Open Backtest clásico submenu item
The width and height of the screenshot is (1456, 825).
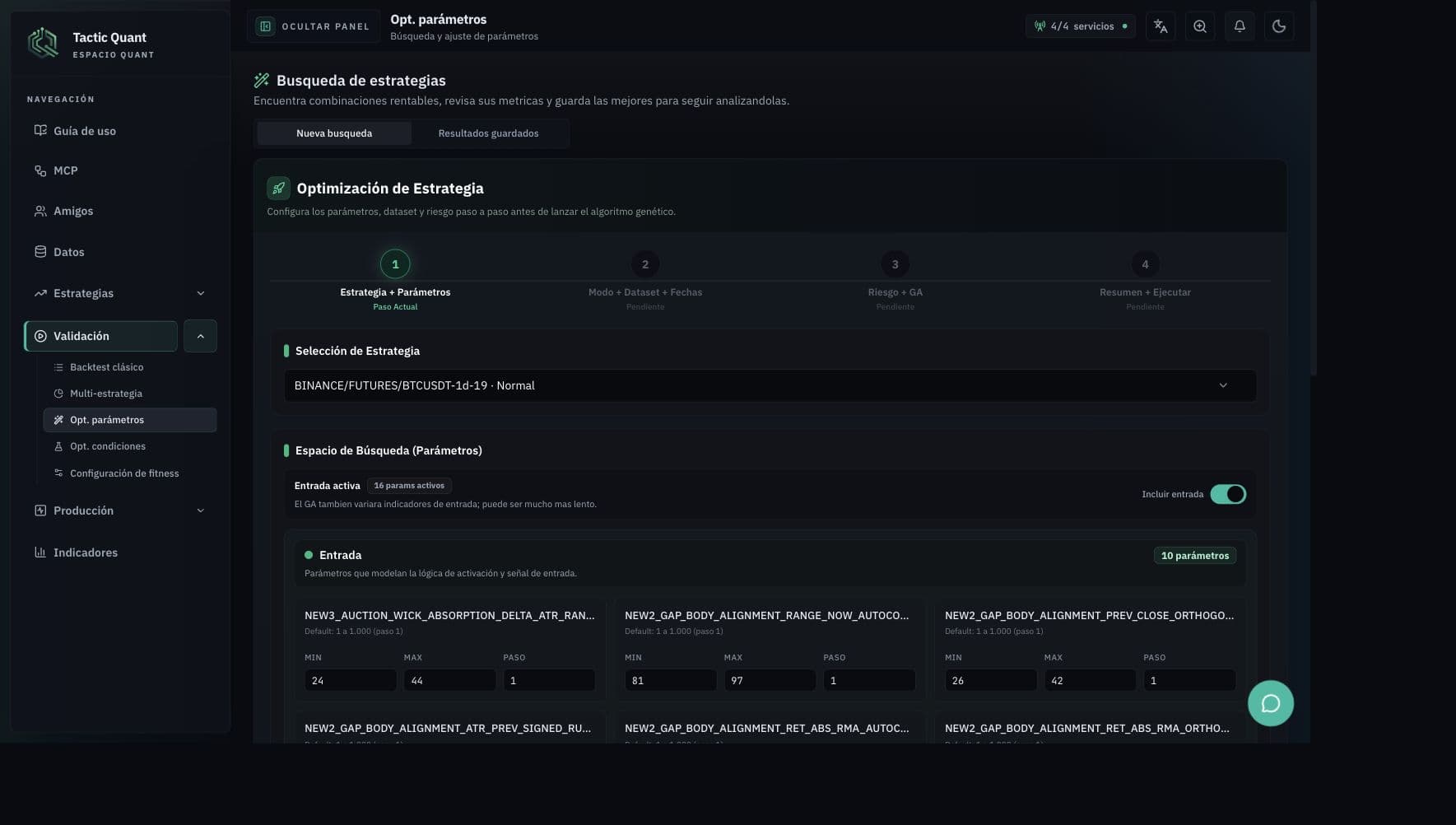[130, 367]
